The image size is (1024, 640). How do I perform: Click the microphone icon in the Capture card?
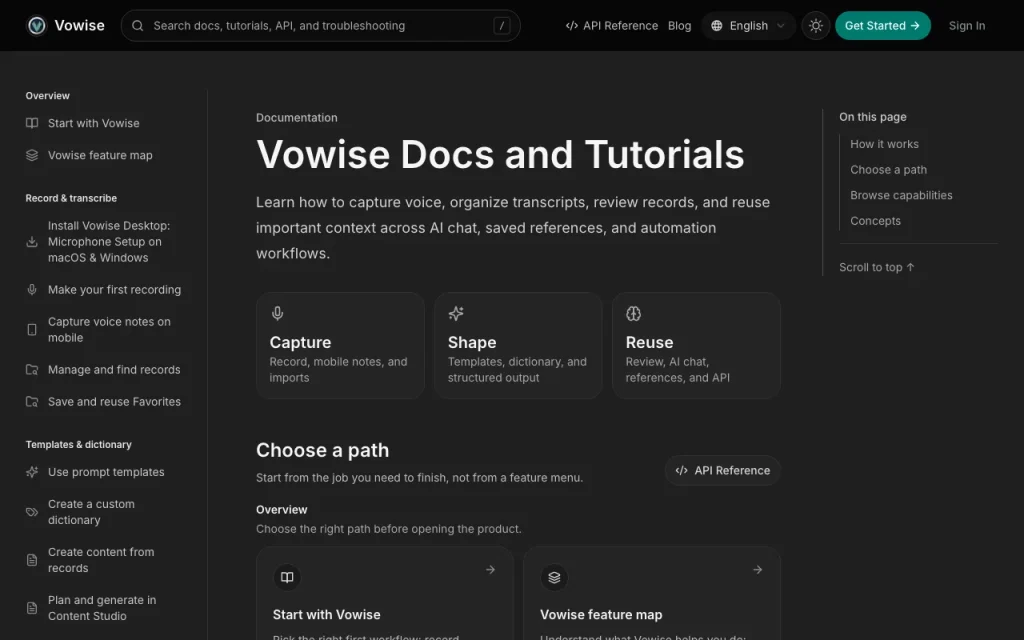click(x=278, y=313)
